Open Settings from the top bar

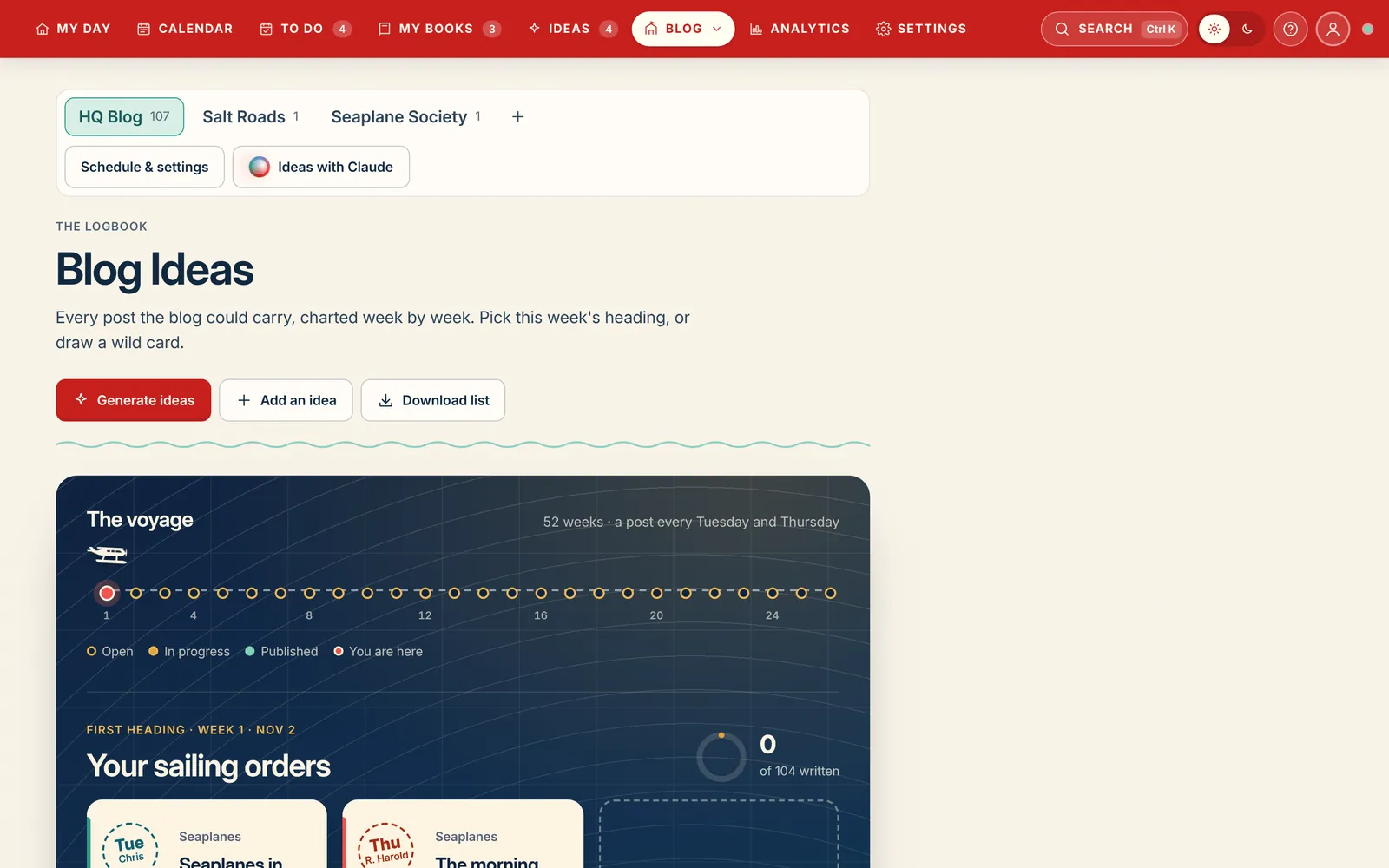pyautogui.click(x=921, y=29)
